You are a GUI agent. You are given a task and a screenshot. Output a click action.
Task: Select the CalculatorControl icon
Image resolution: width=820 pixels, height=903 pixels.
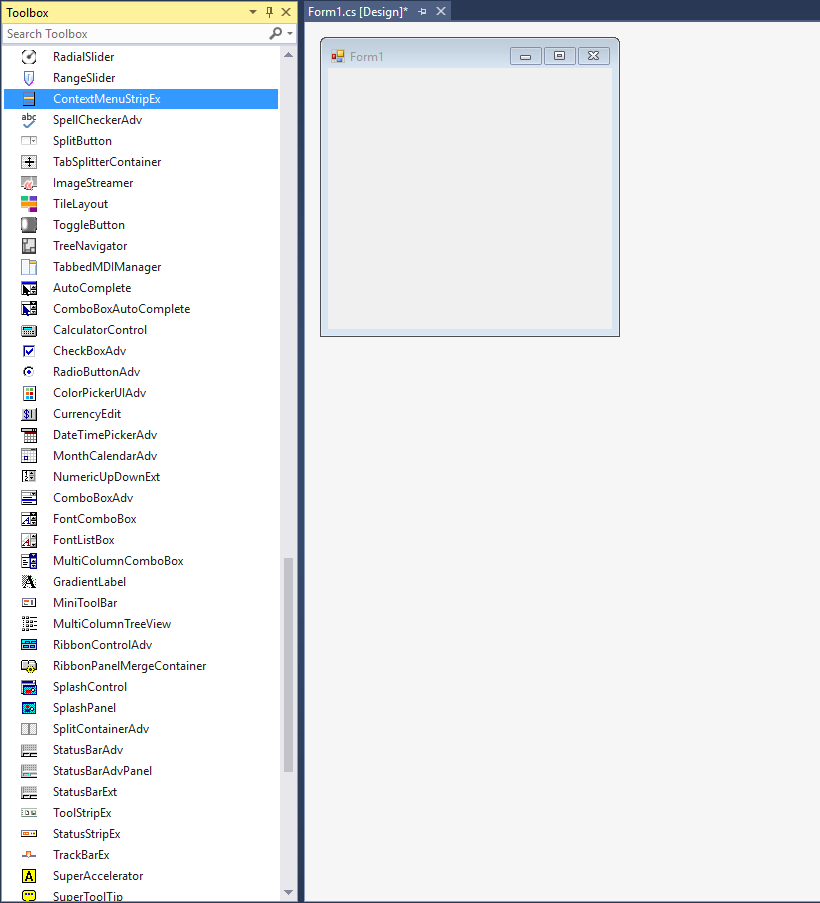28,329
